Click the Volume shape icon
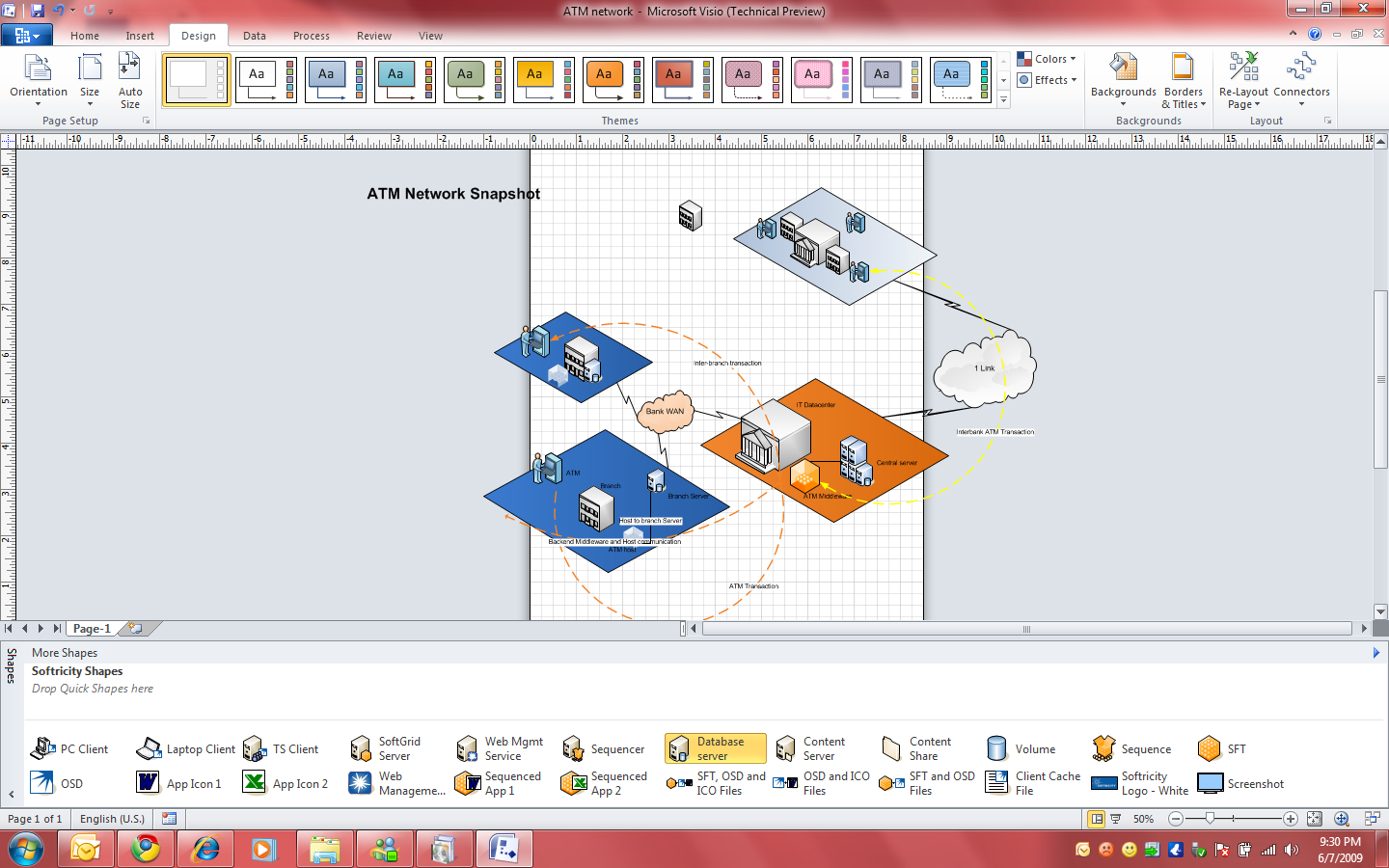 click(x=996, y=749)
